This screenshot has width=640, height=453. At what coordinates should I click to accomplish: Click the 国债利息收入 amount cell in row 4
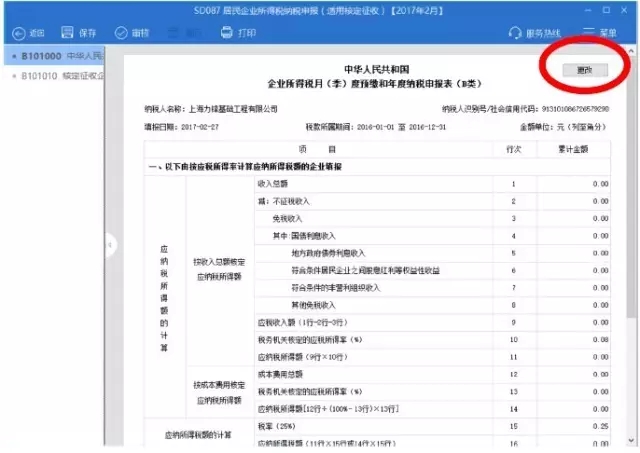pos(574,236)
